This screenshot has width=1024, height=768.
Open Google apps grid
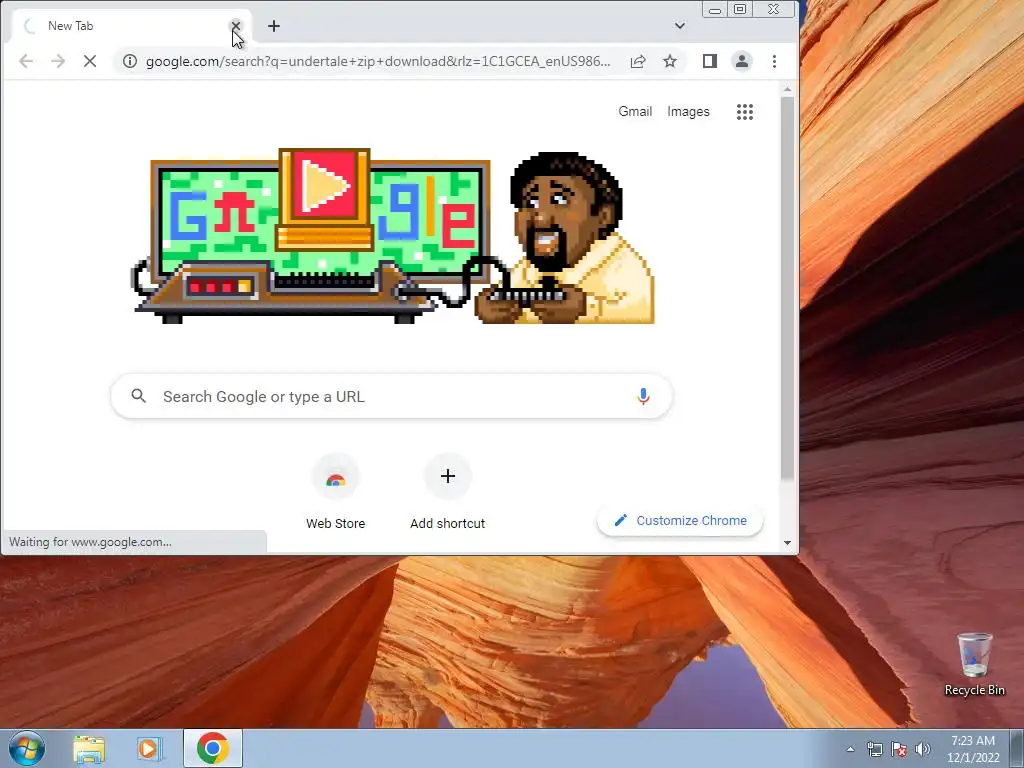(745, 112)
